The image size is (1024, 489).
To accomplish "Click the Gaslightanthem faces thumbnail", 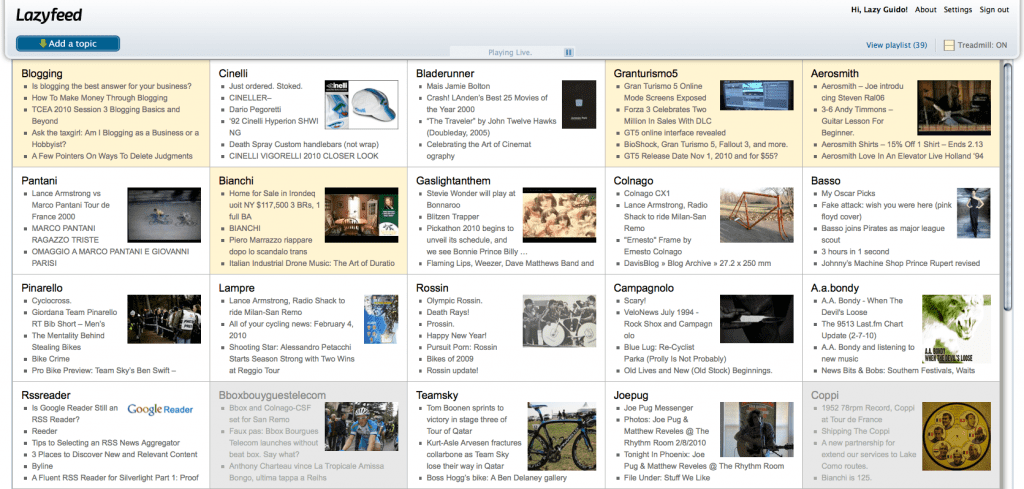I will click(x=559, y=215).
